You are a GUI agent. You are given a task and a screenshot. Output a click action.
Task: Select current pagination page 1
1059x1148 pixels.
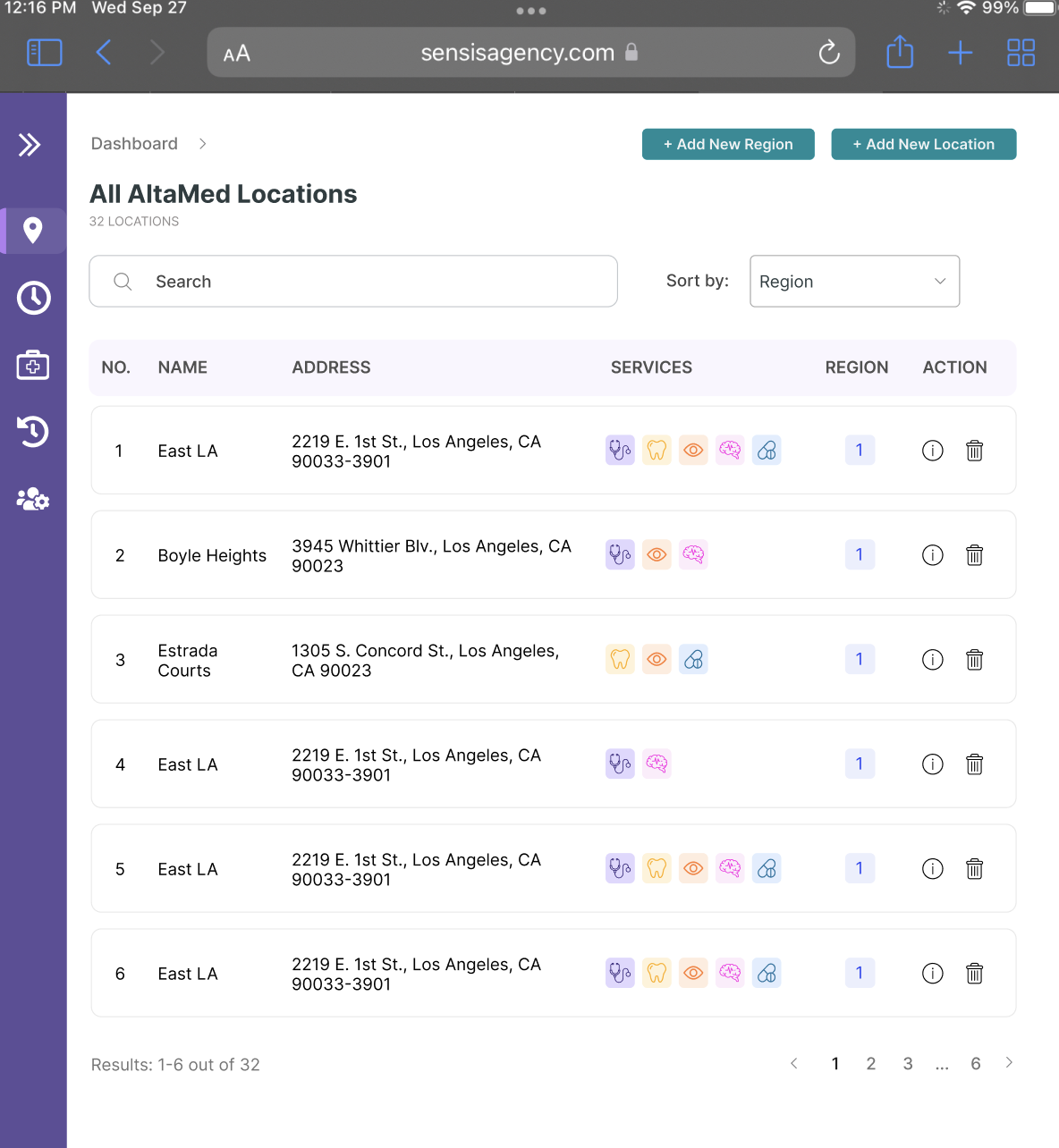[835, 1064]
